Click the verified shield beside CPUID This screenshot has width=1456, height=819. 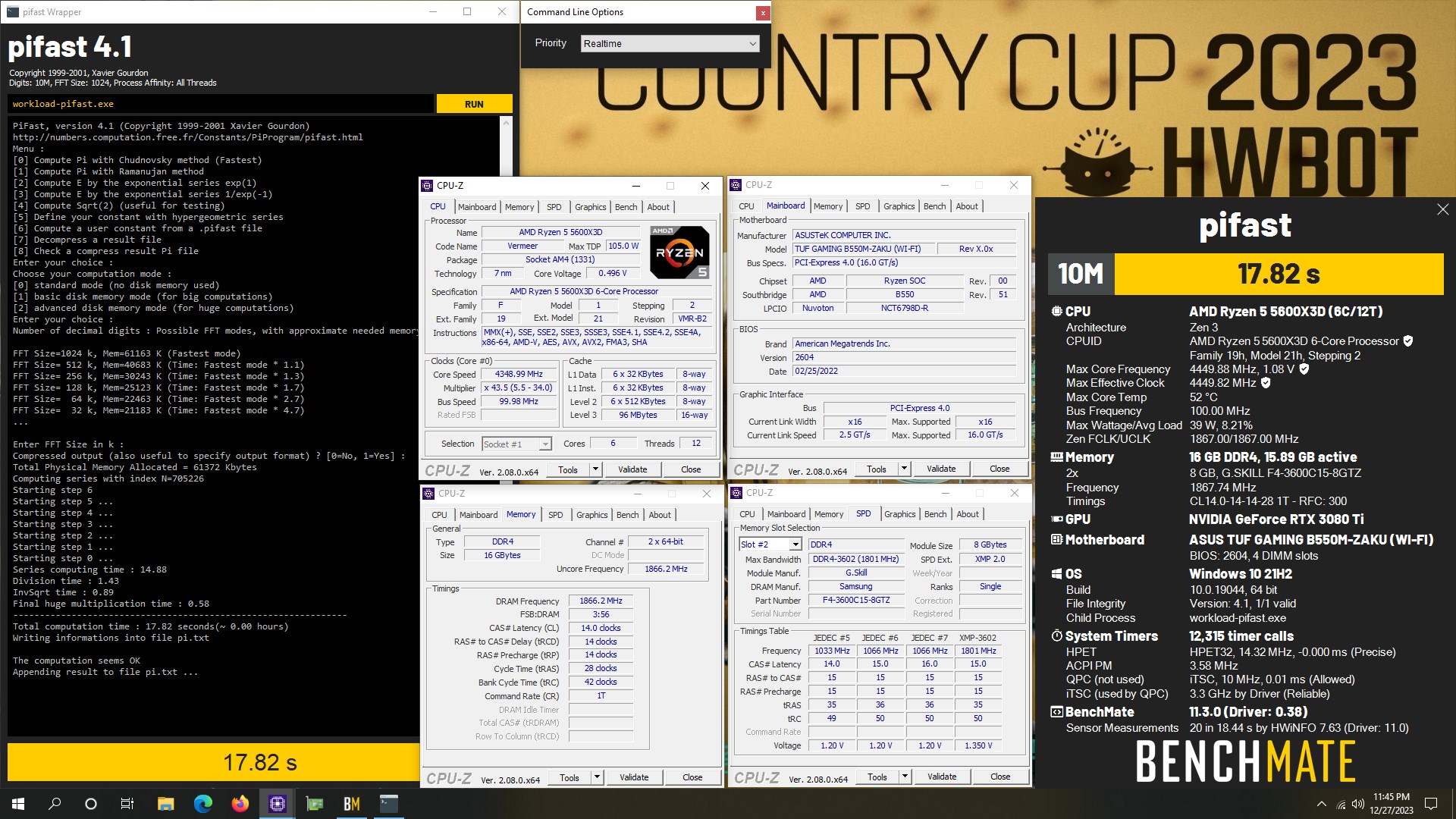click(1408, 341)
